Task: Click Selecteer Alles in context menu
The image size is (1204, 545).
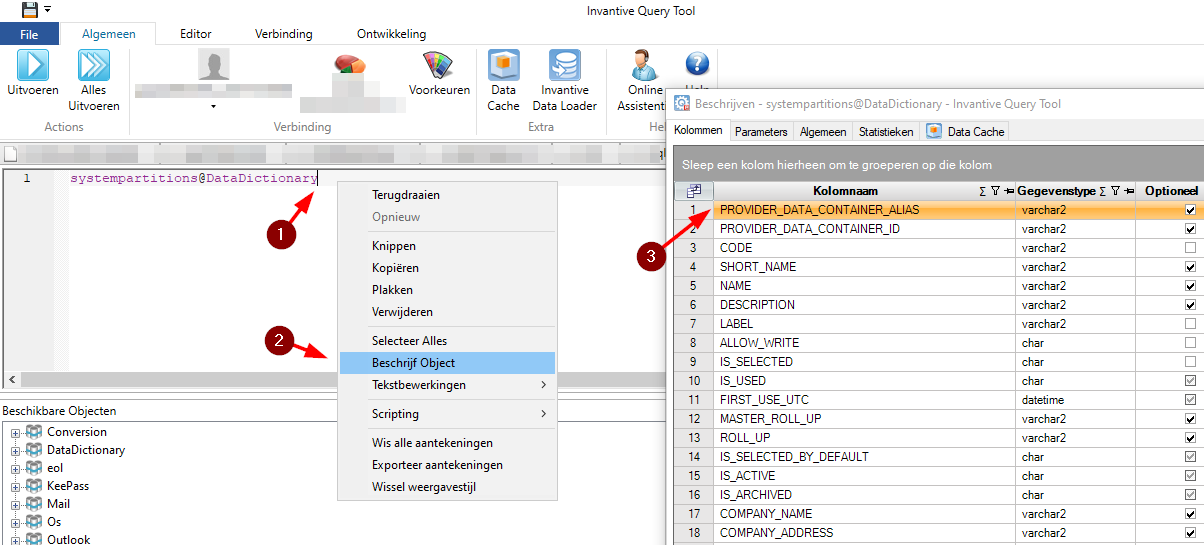Action: pos(447,341)
